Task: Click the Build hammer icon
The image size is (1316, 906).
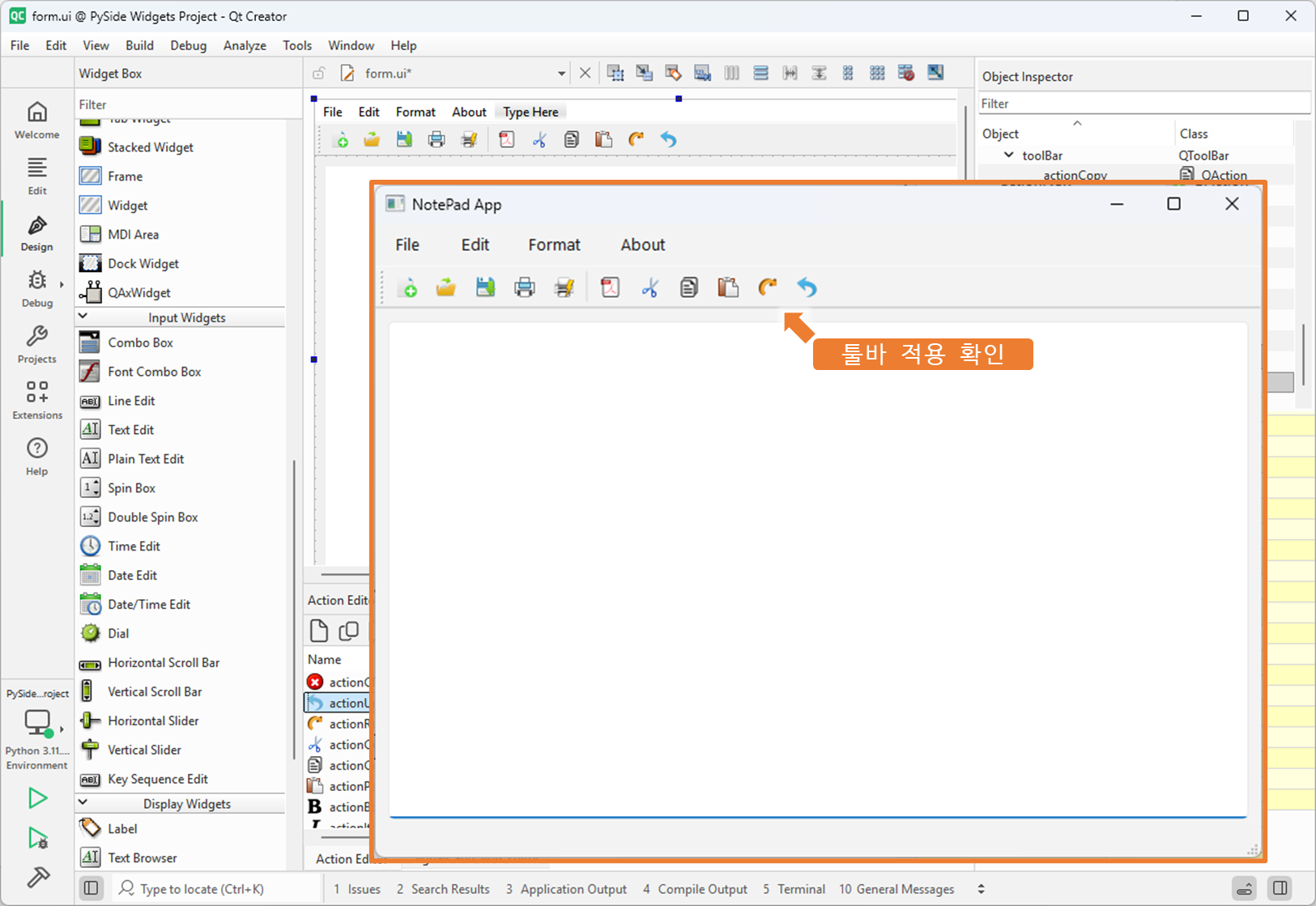Action: coord(37,877)
